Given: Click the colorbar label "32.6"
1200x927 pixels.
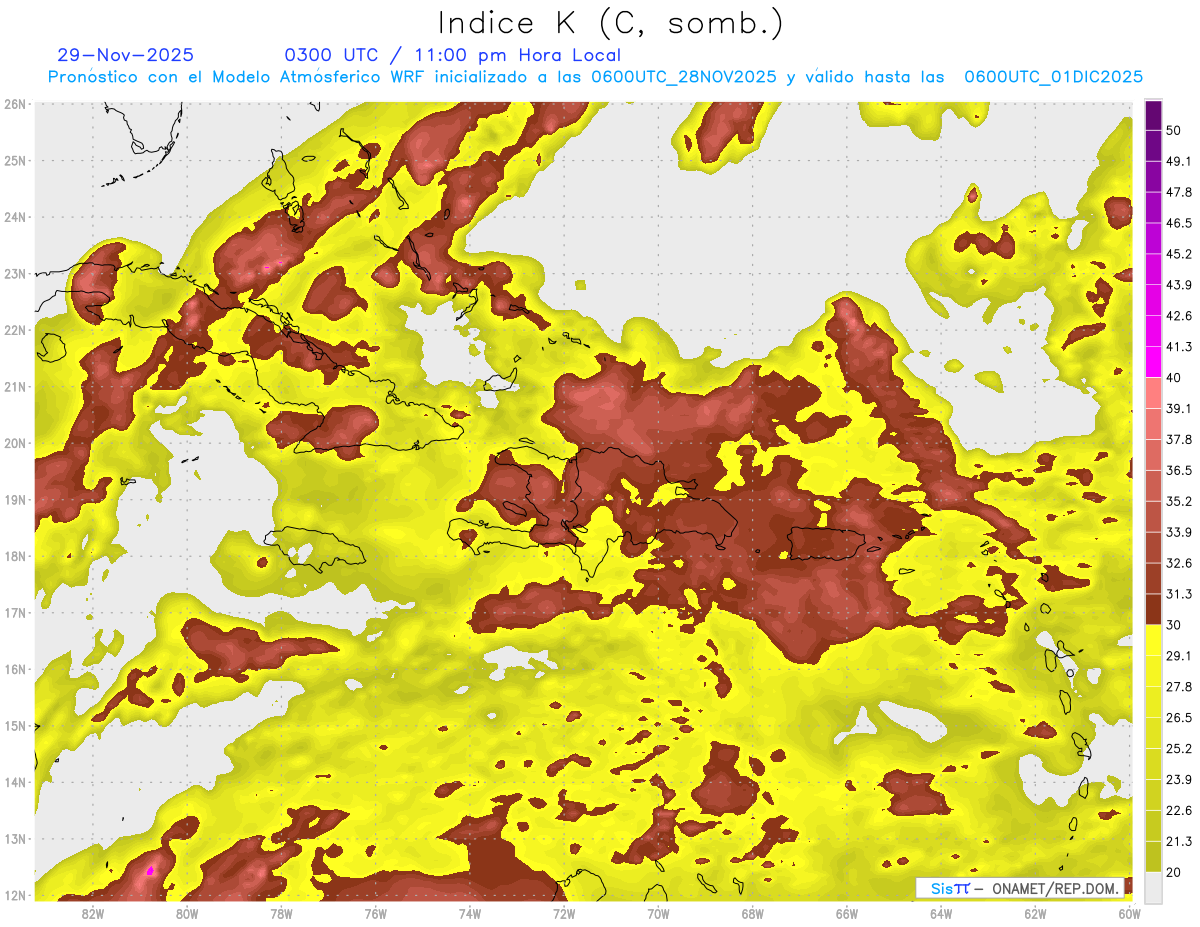Looking at the screenshot, I should pos(1179,563).
